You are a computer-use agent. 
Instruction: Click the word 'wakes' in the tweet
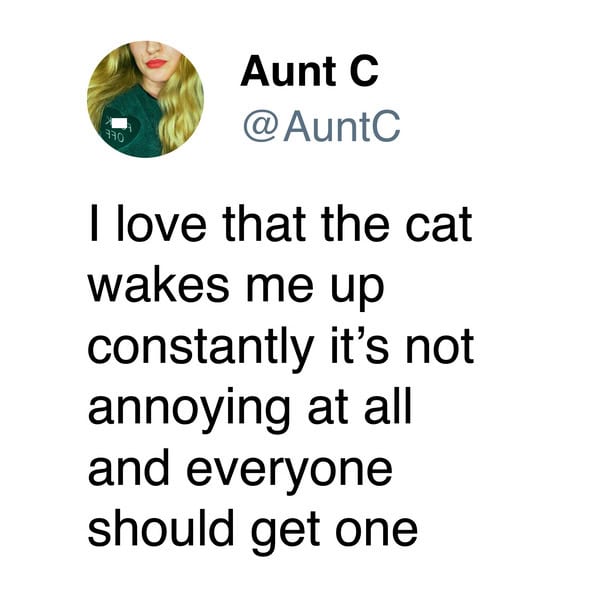tap(159, 286)
